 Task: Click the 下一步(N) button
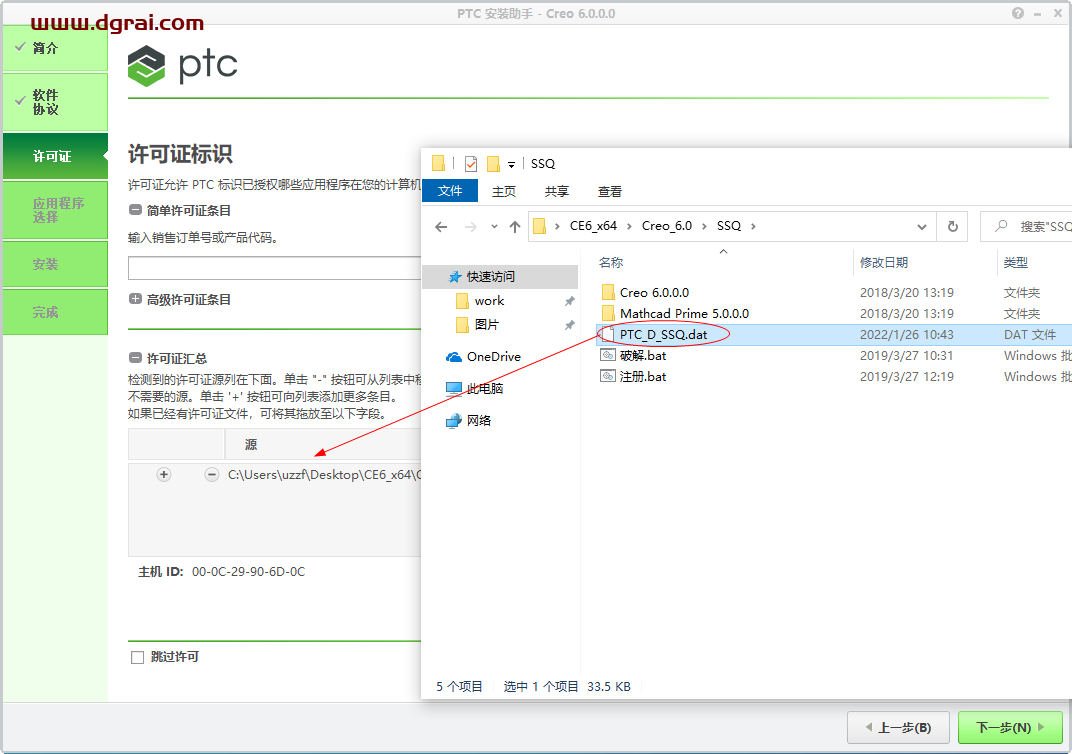pos(1010,727)
